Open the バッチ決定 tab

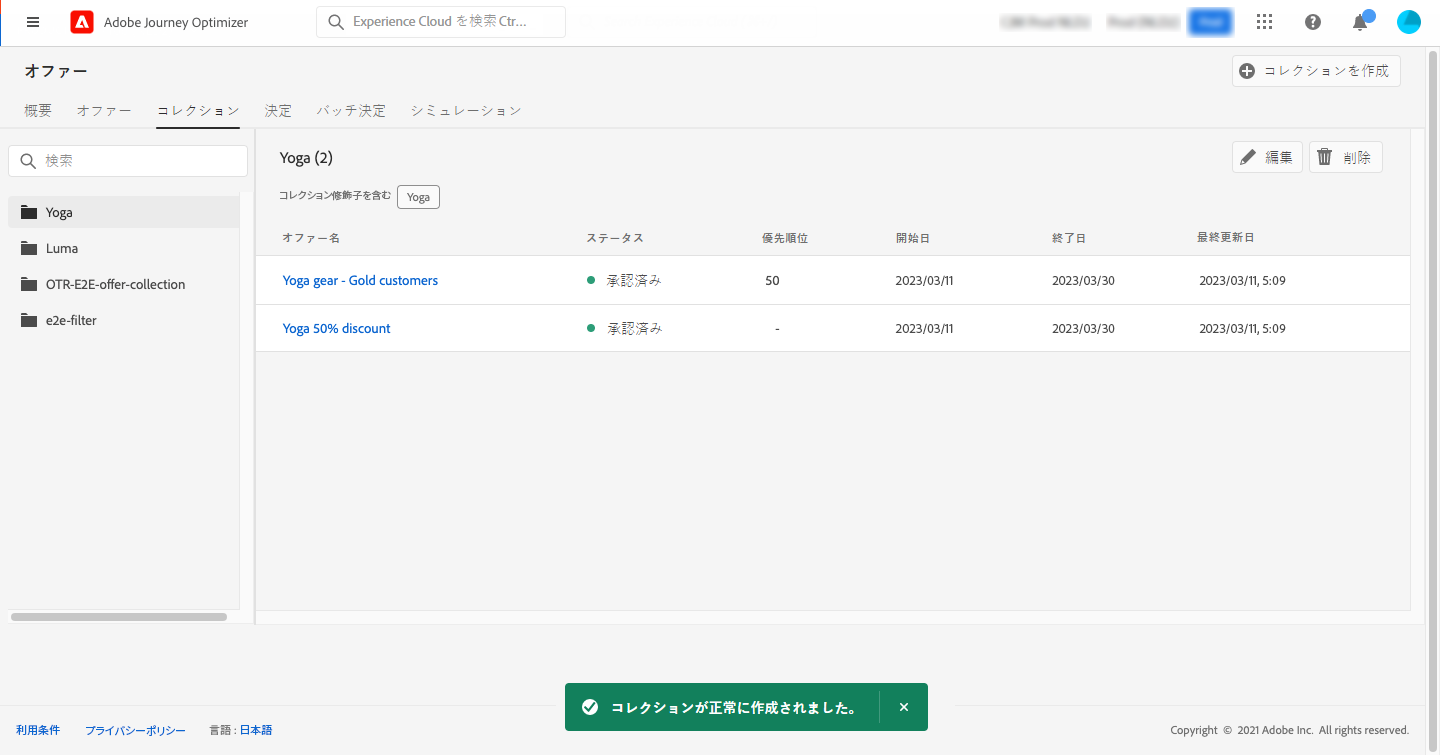[x=351, y=111]
